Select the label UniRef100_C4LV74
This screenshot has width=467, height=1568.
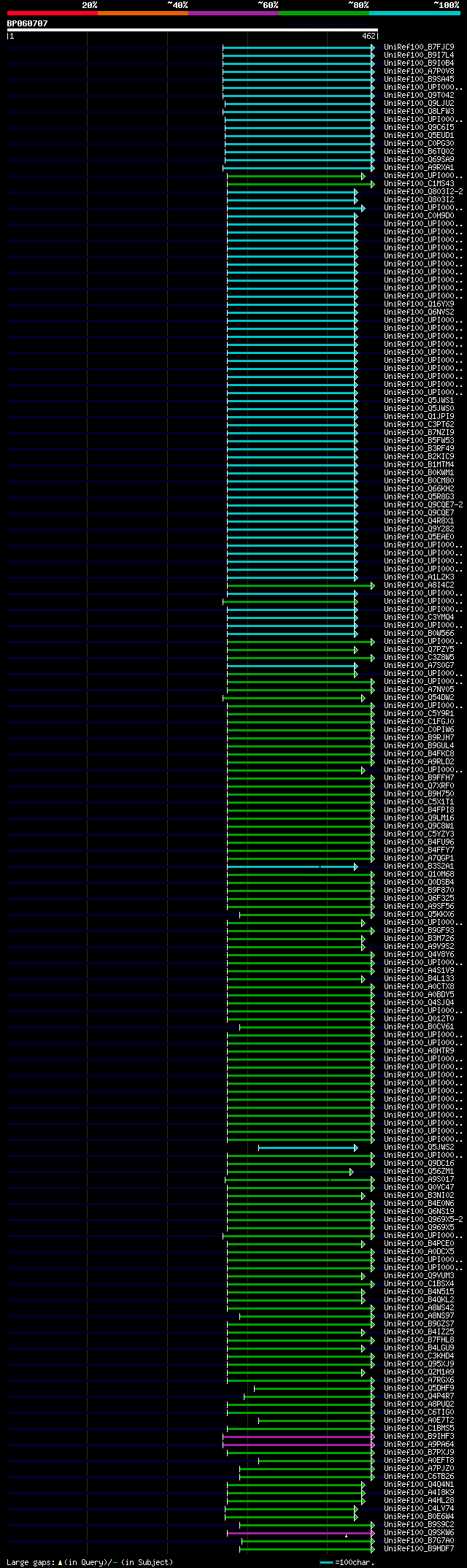(419, 1508)
